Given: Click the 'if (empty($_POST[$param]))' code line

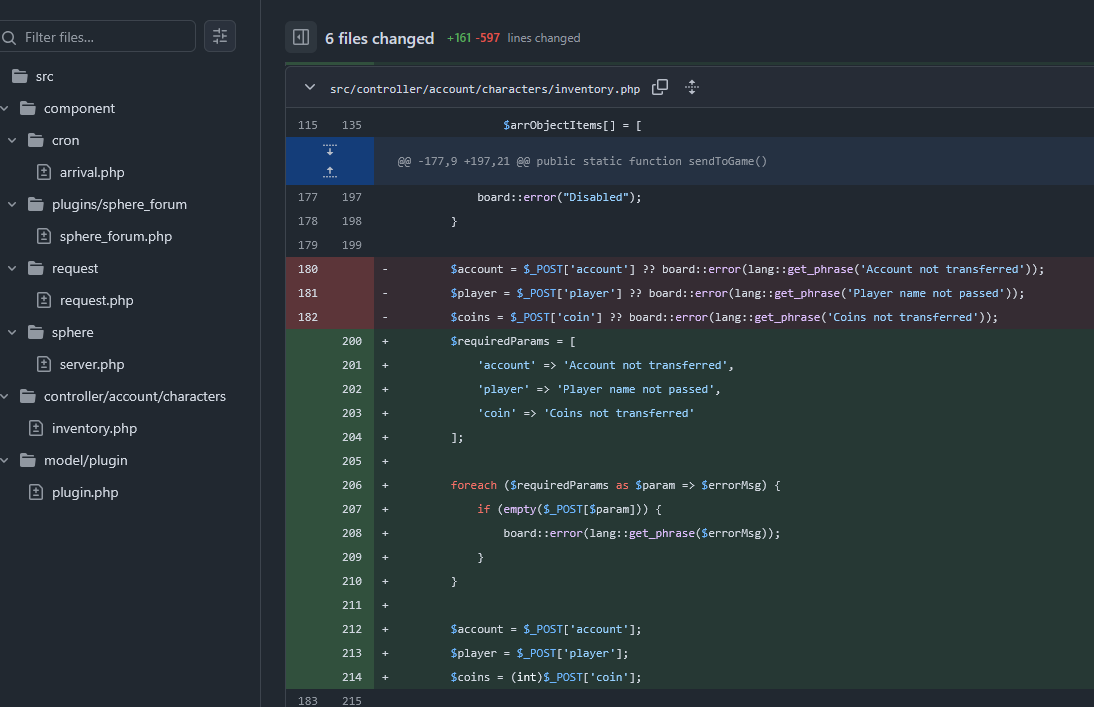Looking at the screenshot, I should tap(569, 509).
